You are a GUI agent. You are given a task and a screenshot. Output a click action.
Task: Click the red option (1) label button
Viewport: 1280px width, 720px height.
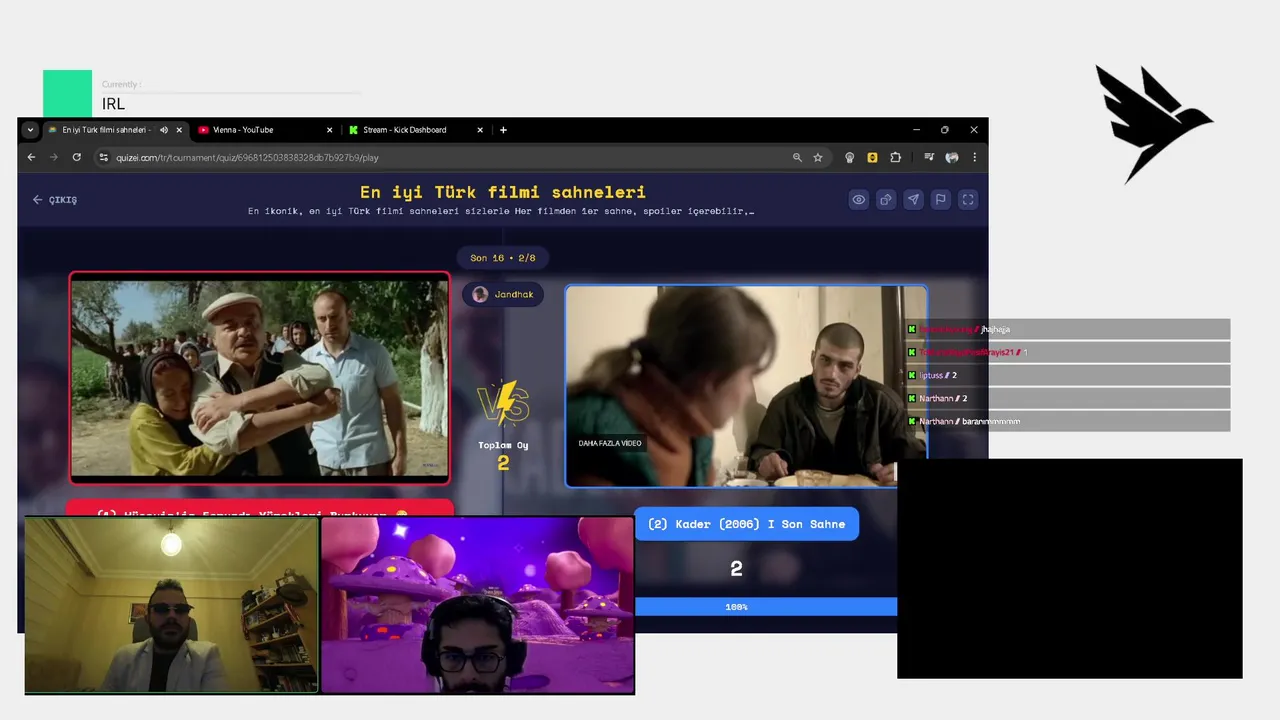point(259,508)
